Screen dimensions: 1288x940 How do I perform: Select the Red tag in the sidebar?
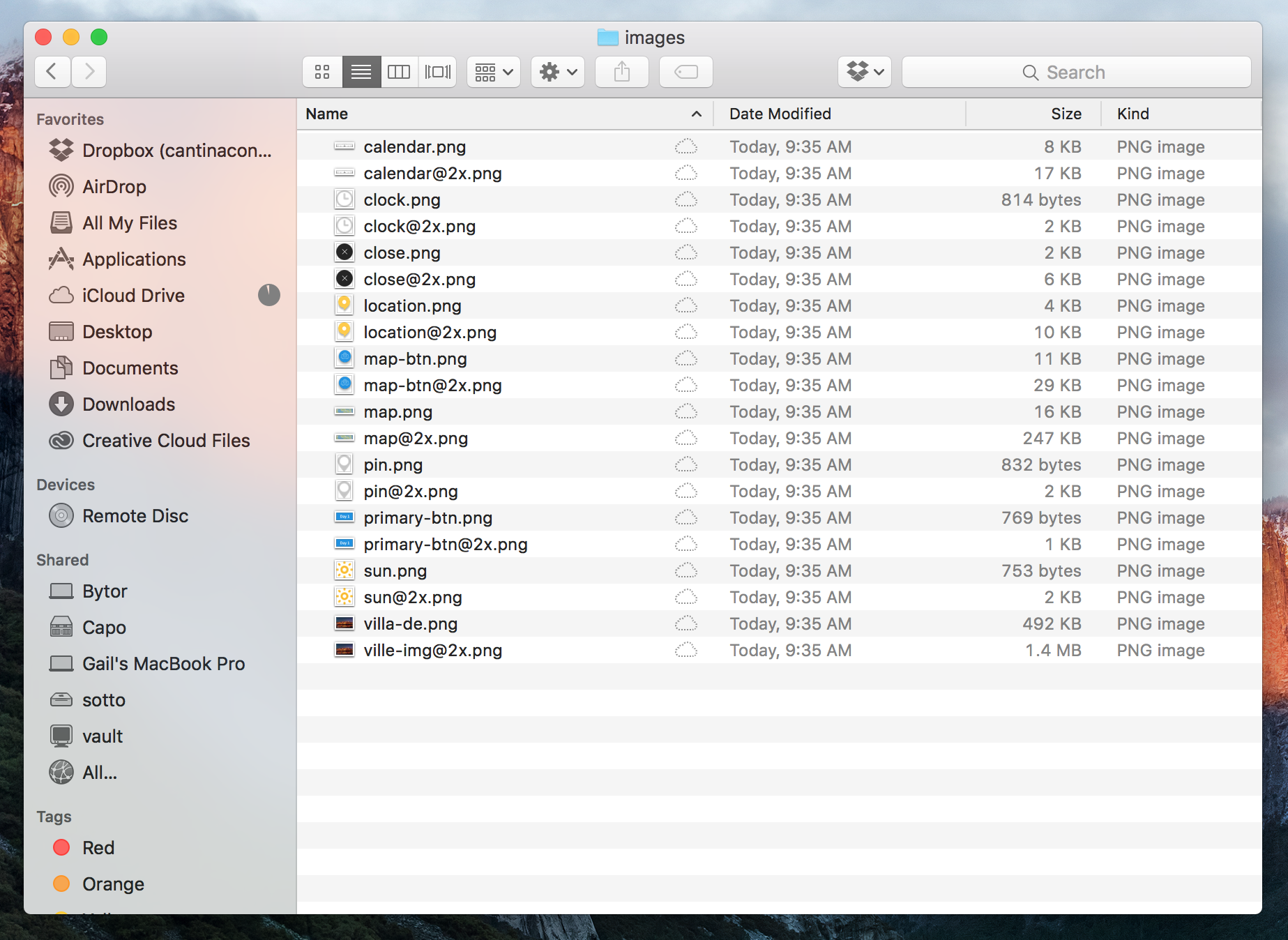tap(98, 847)
